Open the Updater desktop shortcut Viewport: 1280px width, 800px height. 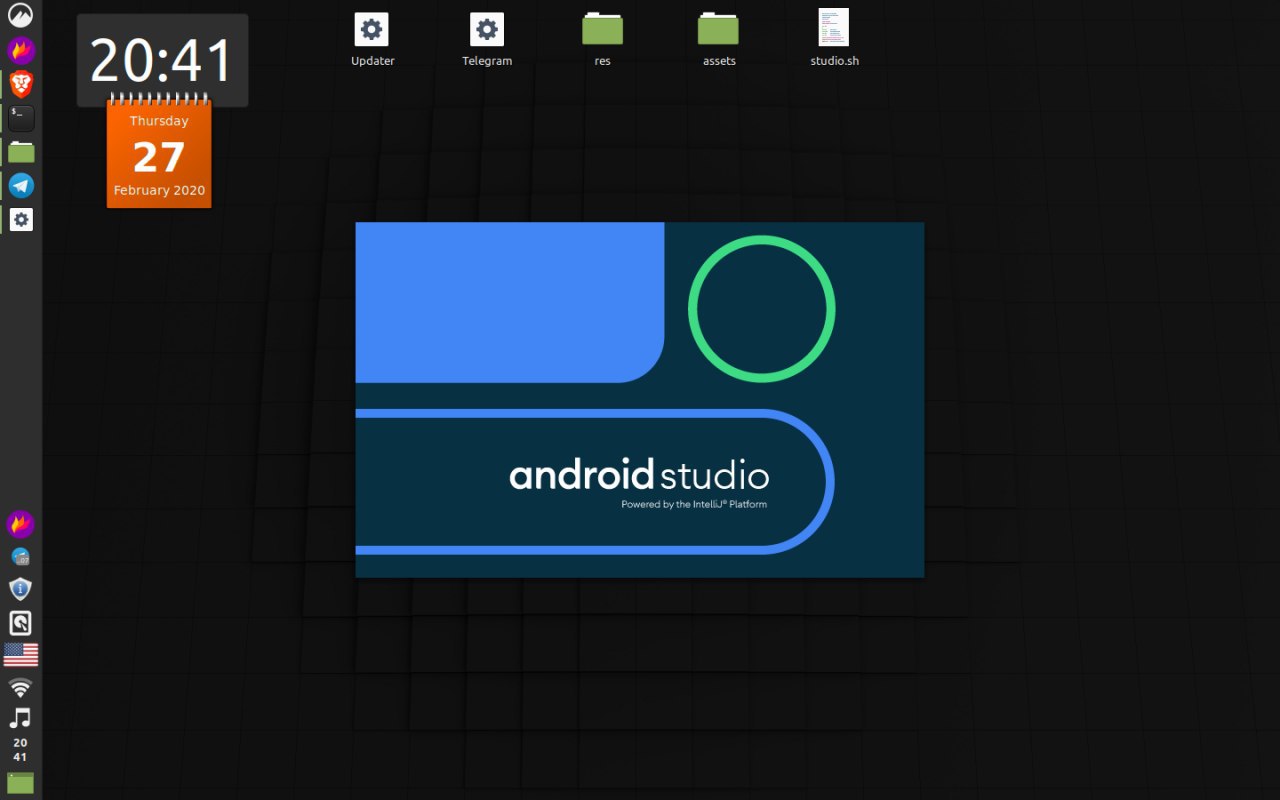(372, 39)
